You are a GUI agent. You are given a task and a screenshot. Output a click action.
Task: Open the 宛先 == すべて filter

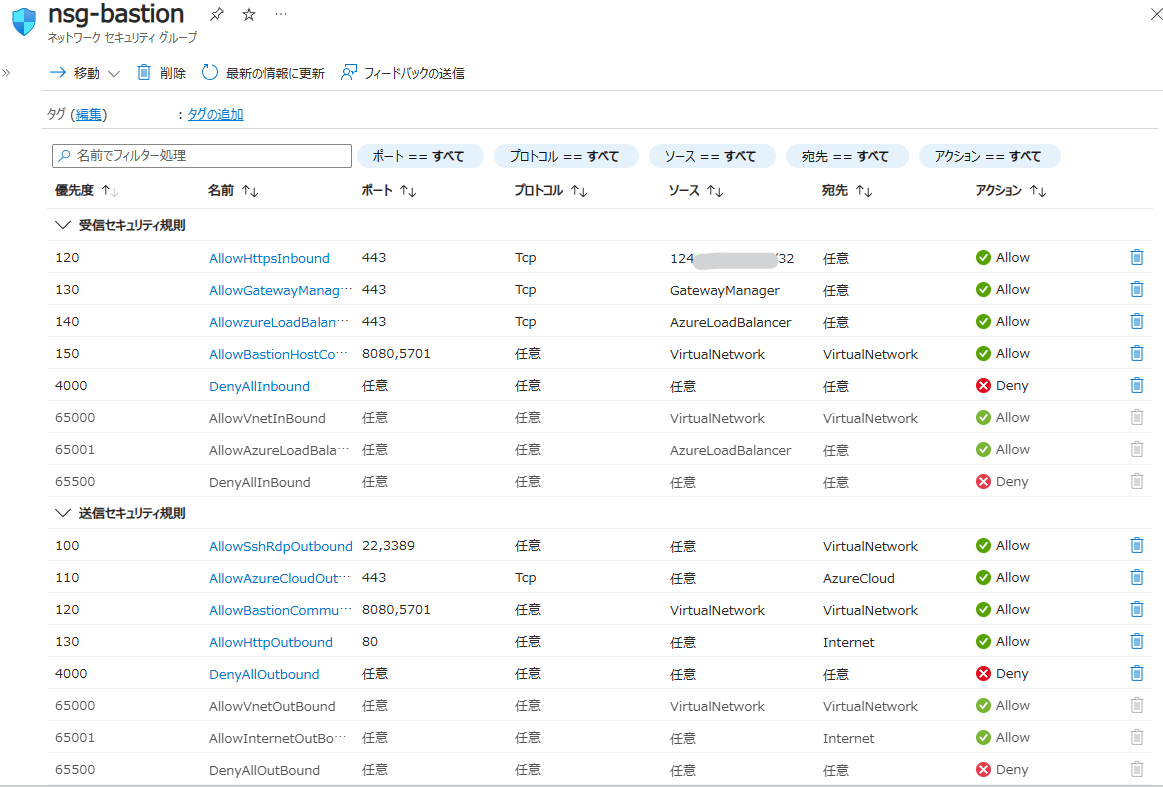pos(846,156)
